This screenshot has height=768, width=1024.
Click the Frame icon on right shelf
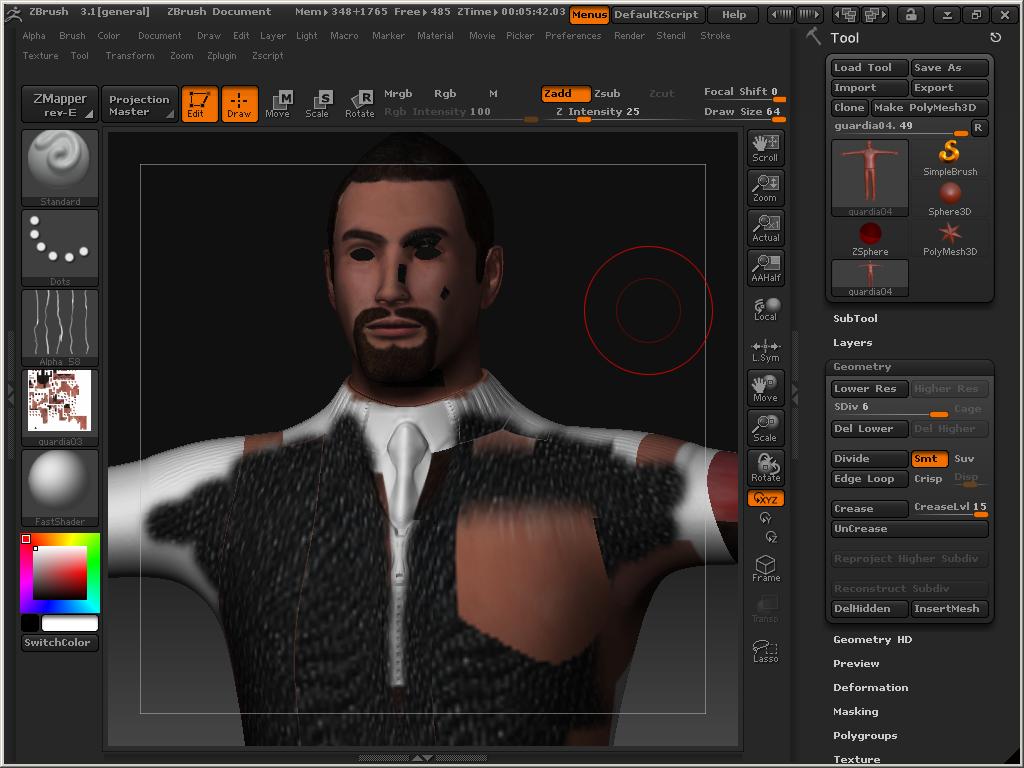pyautogui.click(x=765, y=567)
